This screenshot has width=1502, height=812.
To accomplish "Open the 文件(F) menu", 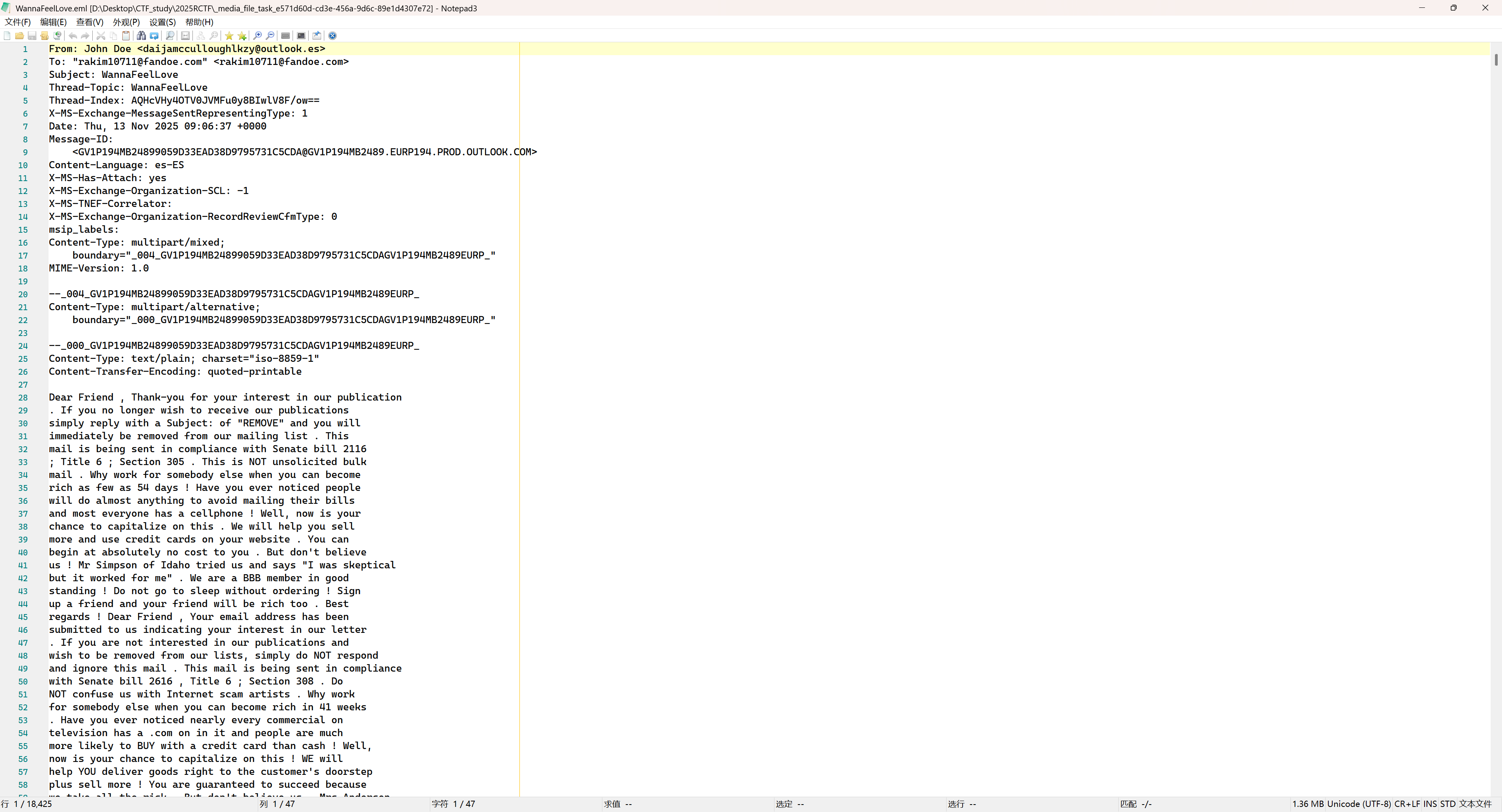I will click(18, 22).
